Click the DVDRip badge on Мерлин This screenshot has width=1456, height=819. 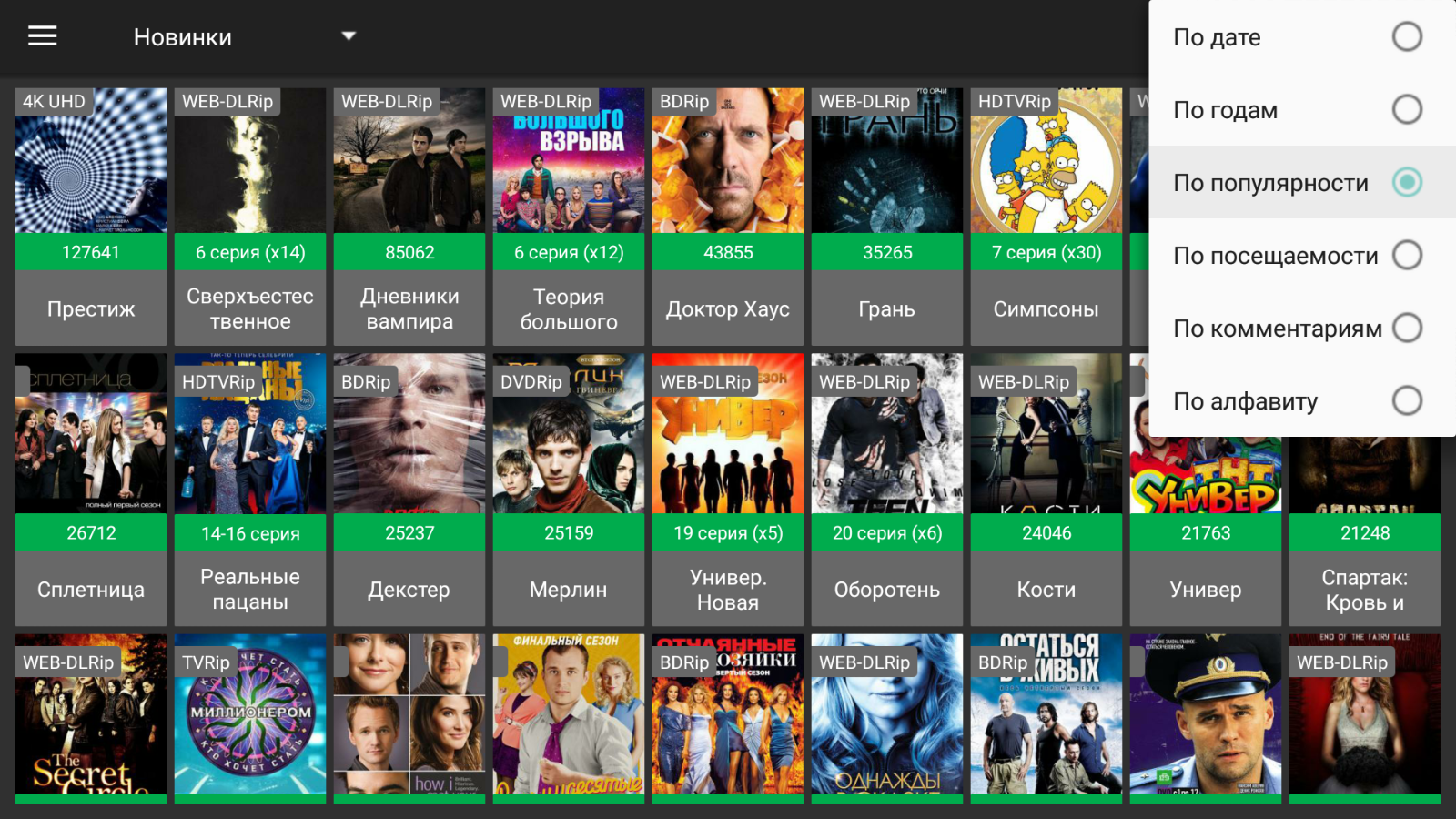[531, 382]
